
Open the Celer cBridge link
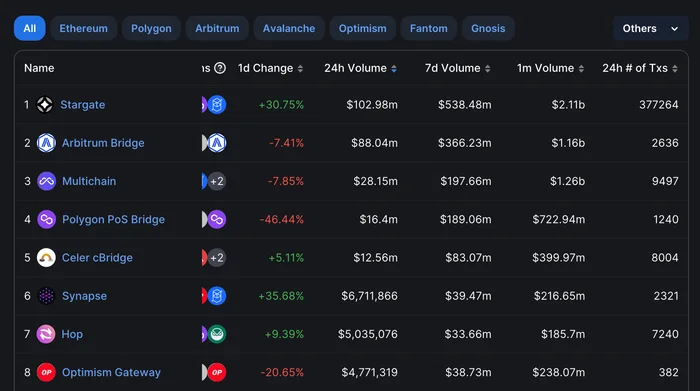click(x=97, y=258)
